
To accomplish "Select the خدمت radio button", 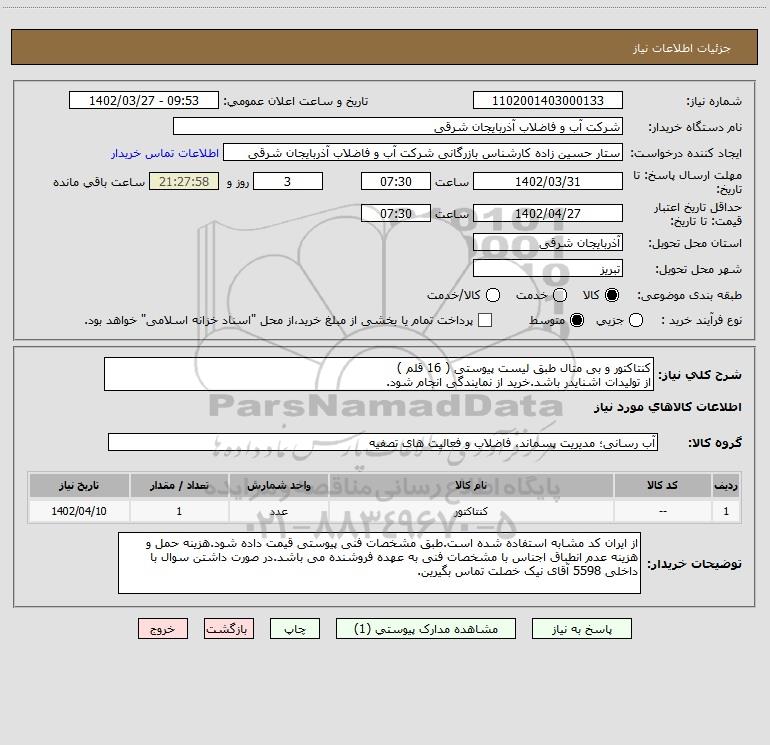I will pyautogui.click(x=560, y=295).
